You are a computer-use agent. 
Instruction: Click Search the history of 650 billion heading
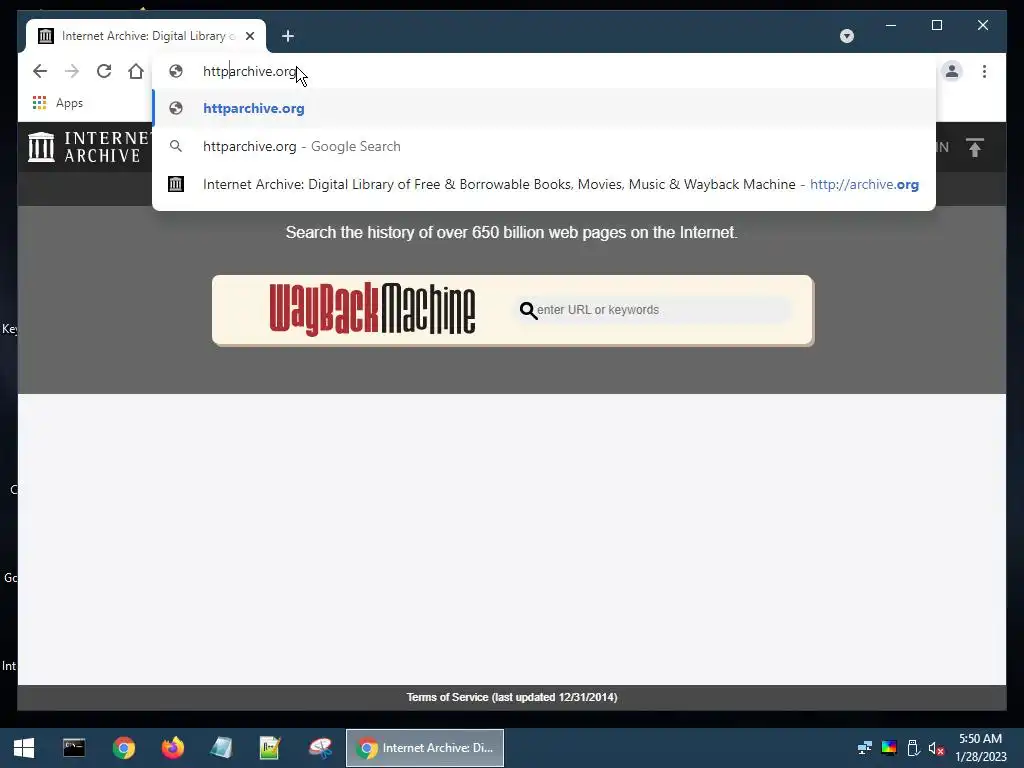point(511,232)
